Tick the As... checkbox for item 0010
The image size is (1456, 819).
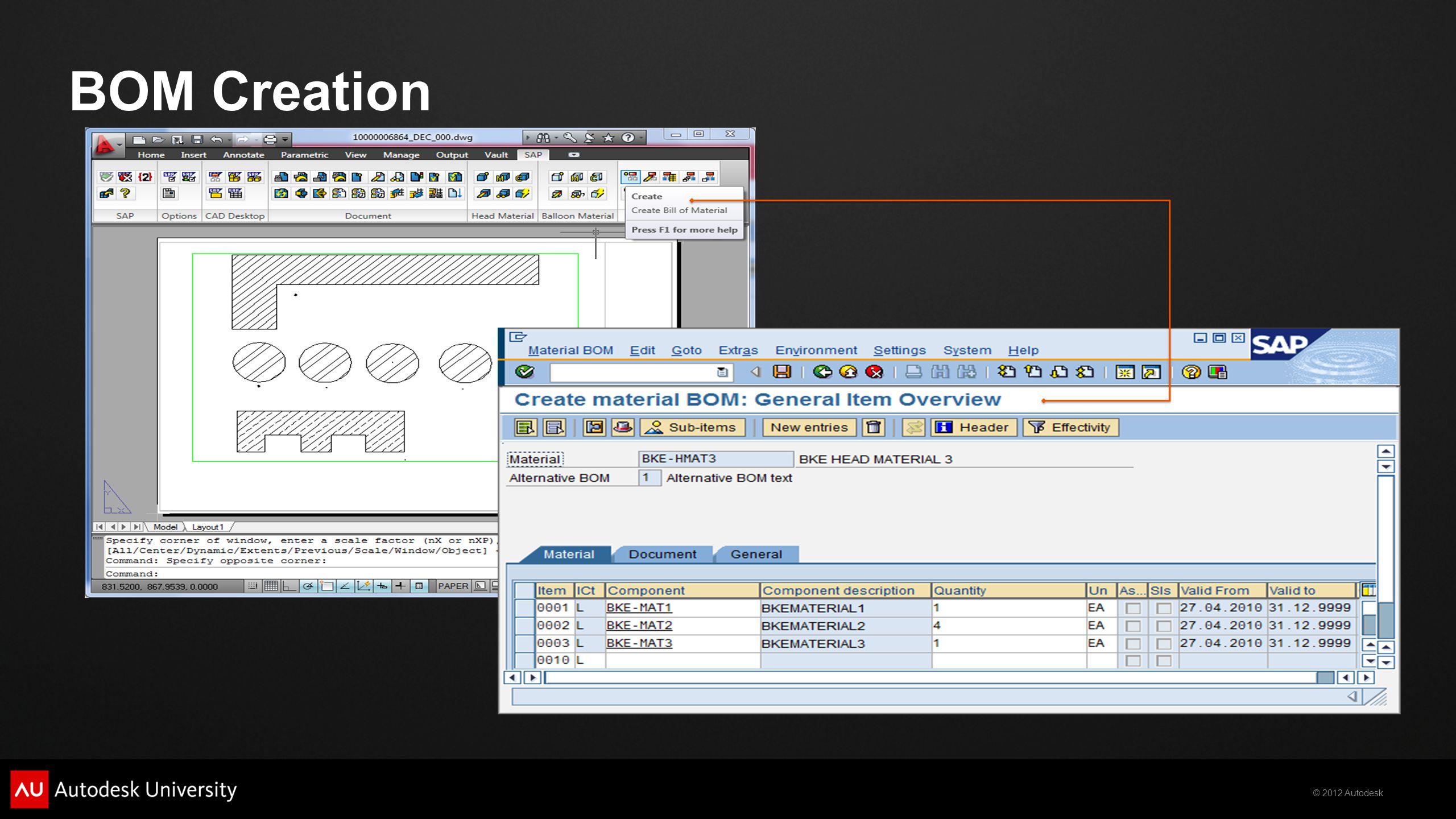1133,660
